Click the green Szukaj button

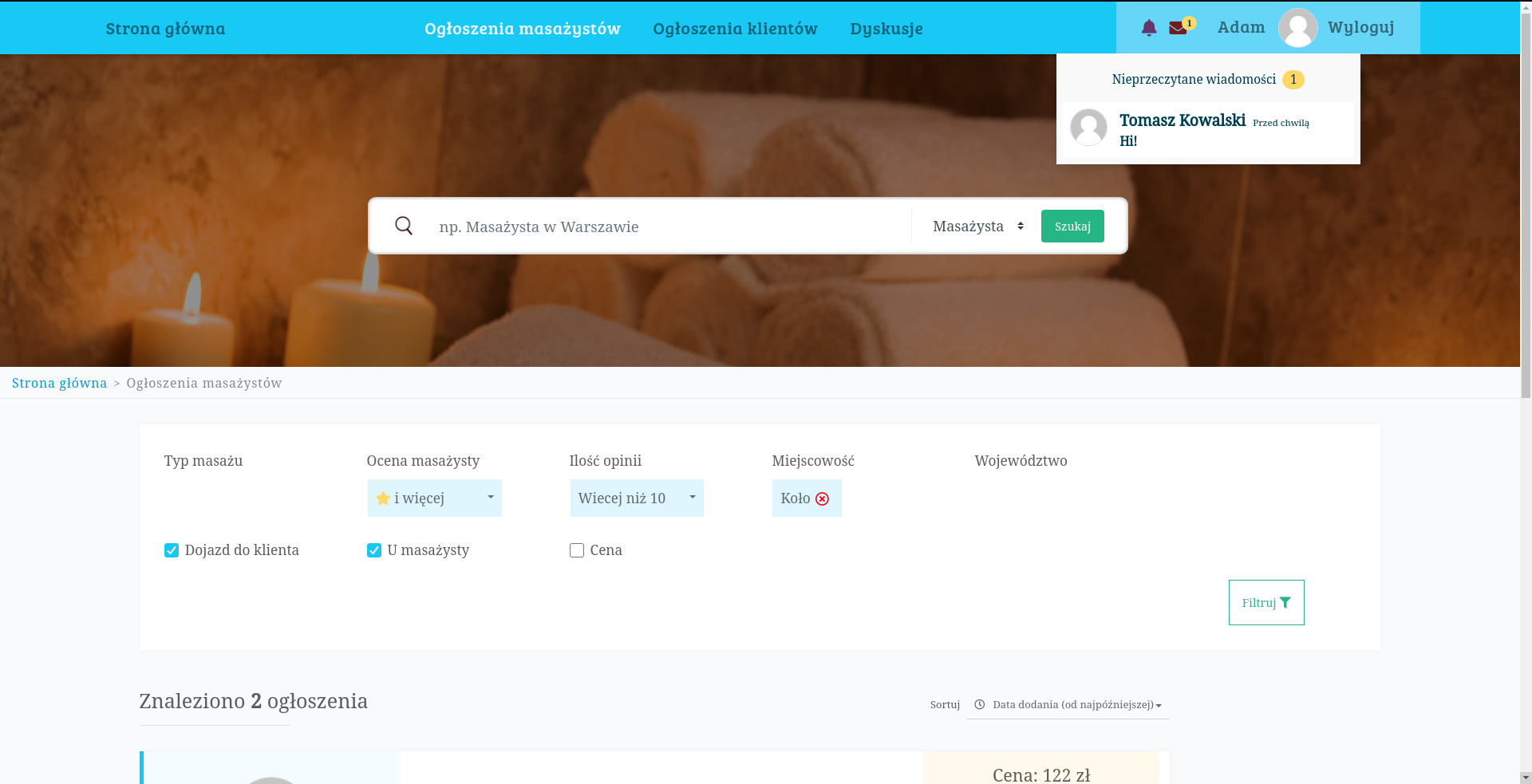[x=1072, y=226]
